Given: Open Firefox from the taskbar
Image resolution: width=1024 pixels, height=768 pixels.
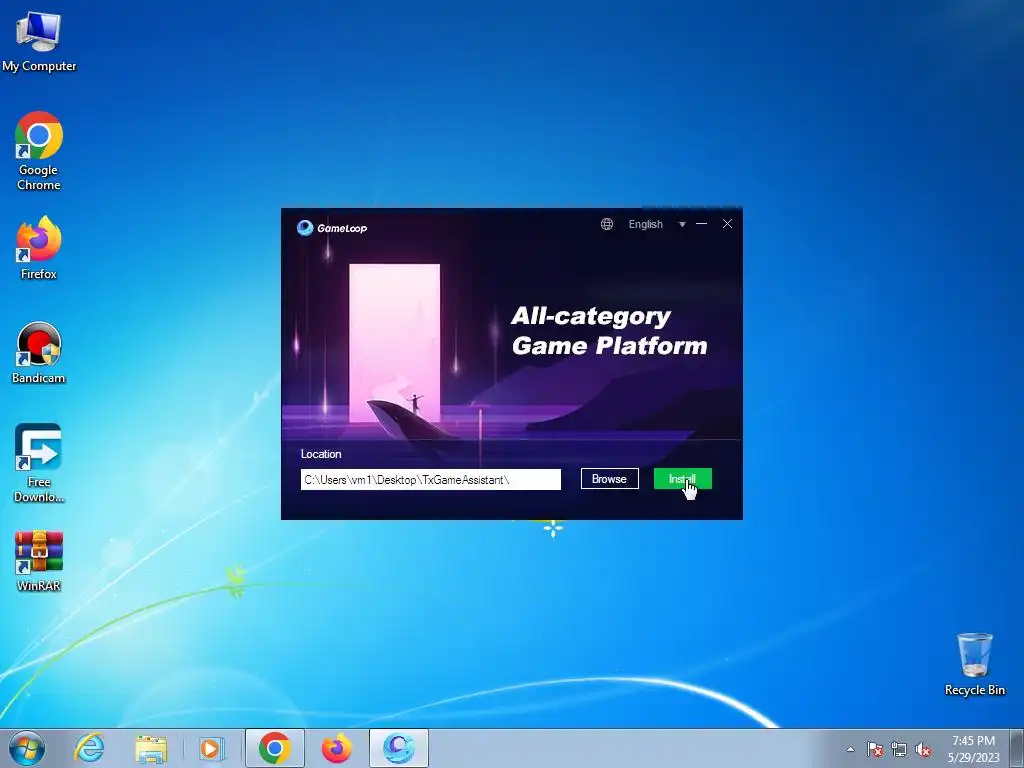Looking at the screenshot, I should (337, 748).
